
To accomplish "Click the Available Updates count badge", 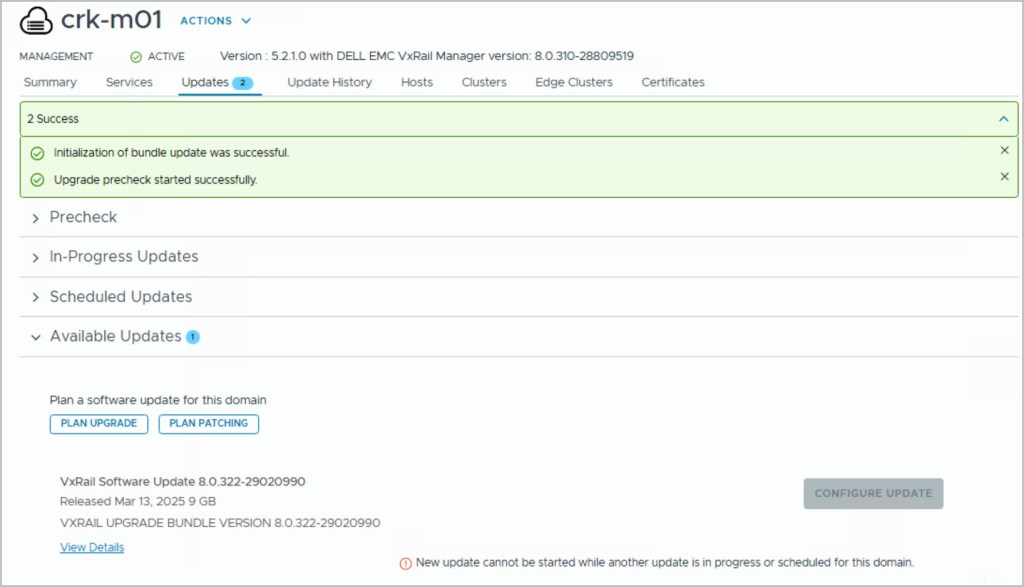I will [193, 337].
